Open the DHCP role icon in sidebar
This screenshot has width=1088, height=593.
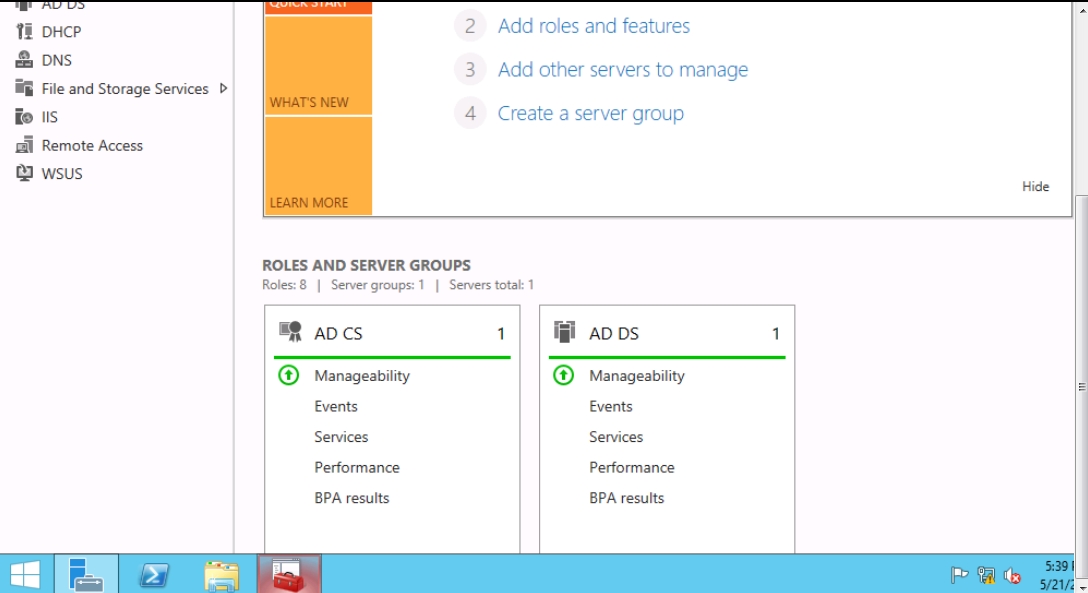pyautogui.click(x=24, y=31)
